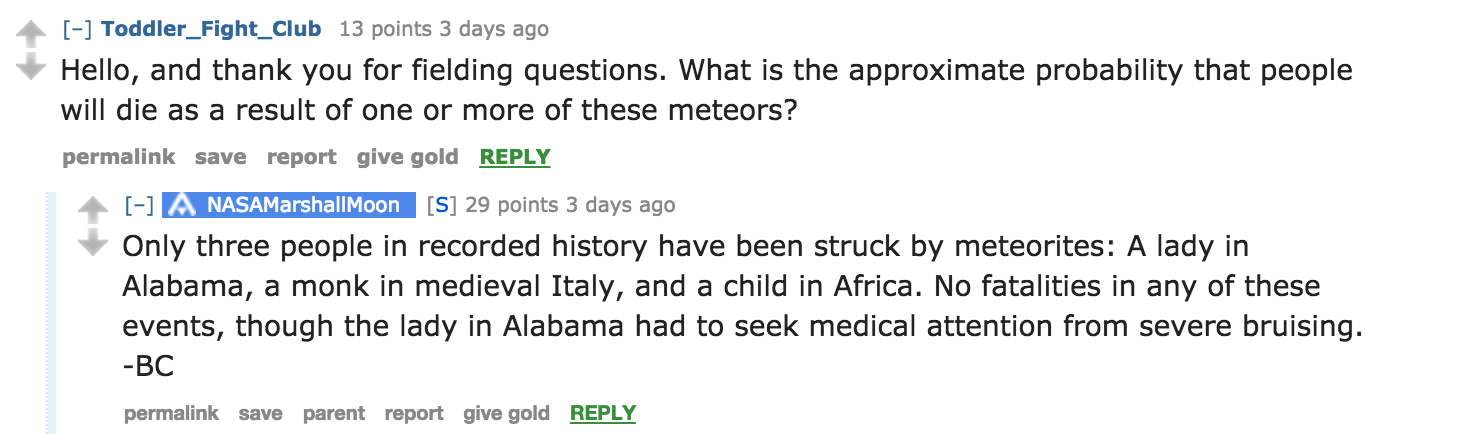Click the NASA flair icon beside NASAMarshallMoon
The height and width of the screenshot is (434, 1474).
182,205
